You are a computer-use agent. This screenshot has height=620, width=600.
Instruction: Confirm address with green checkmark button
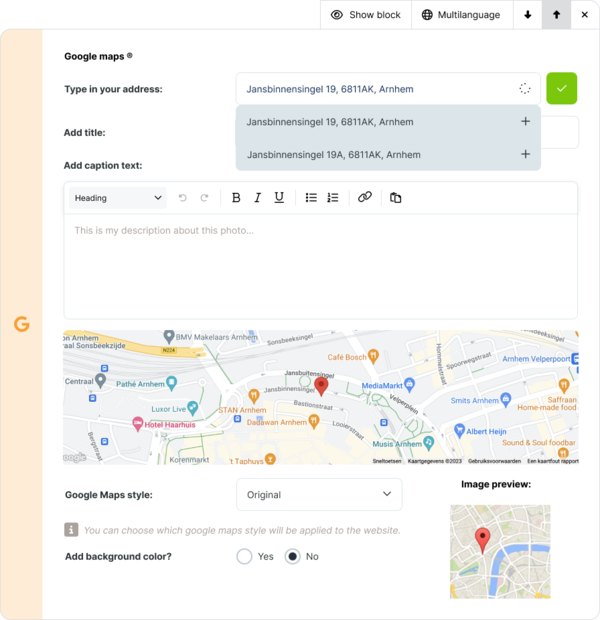click(x=562, y=89)
